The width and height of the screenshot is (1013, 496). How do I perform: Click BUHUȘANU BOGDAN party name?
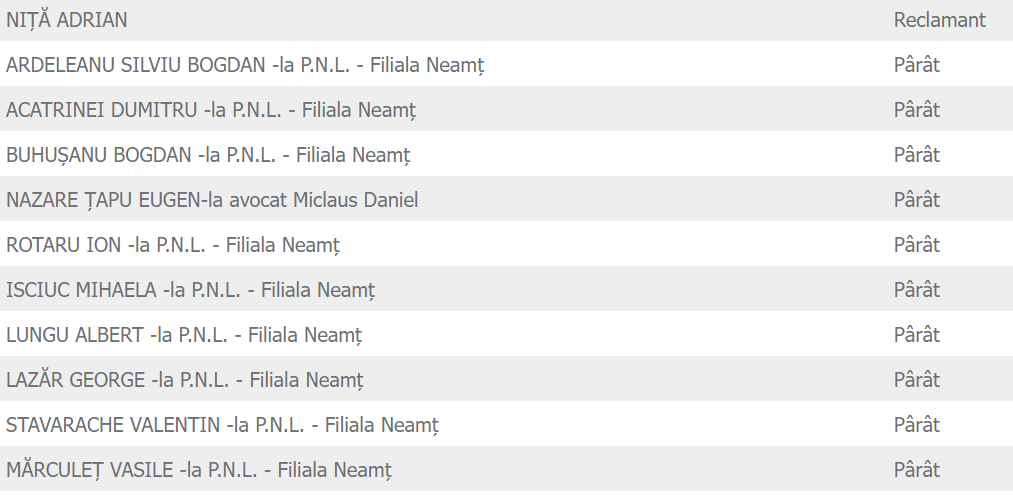(x=208, y=155)
